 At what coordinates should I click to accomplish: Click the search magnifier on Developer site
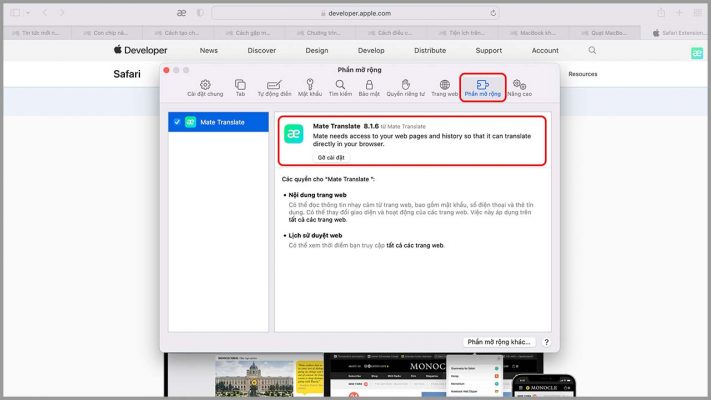tap(592, 50)
